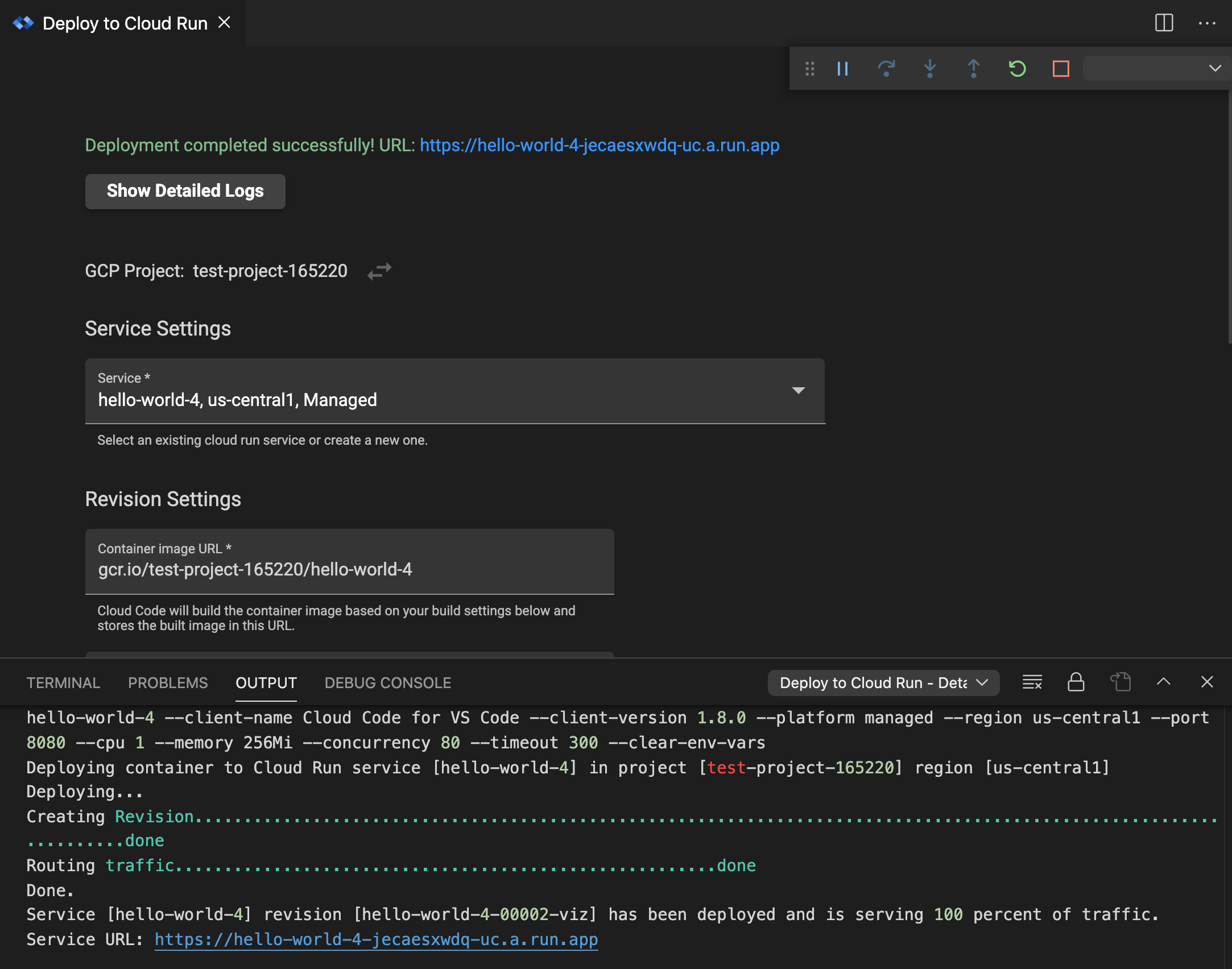Viewport: 1232px width, 969px height.
Task: Click the step-over debug icon
Action: [x=886, y=68]
